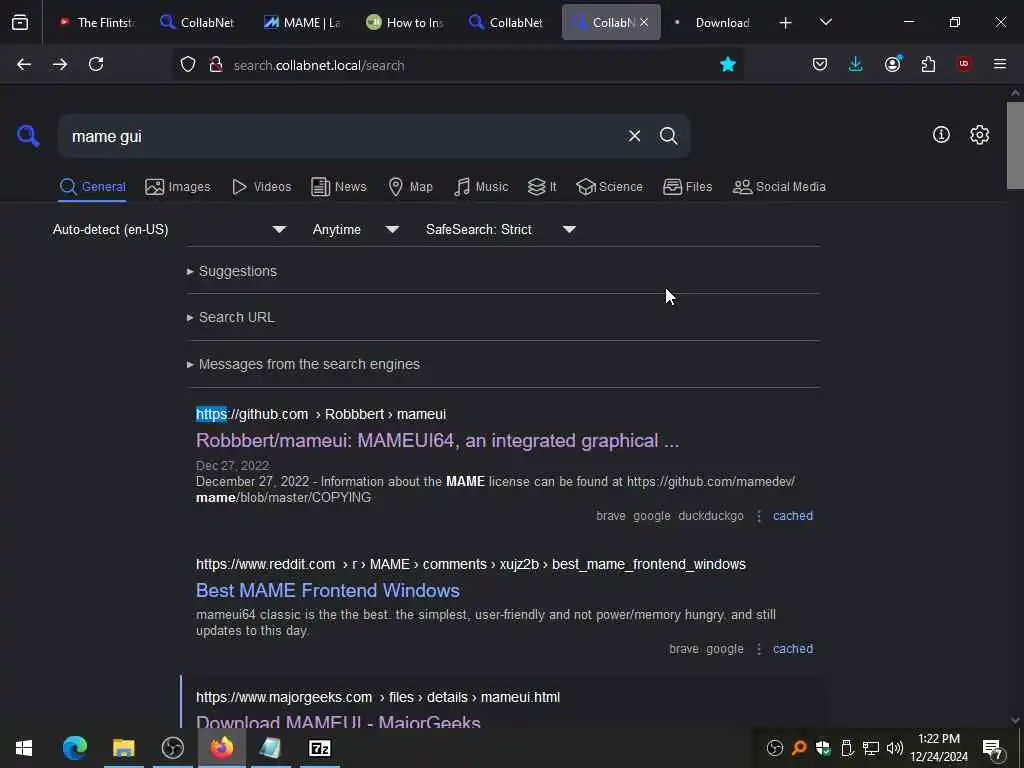This screenshot has width=1024, height=768.
Task: Open the Windows Start menu
Action: pos(24,748)
